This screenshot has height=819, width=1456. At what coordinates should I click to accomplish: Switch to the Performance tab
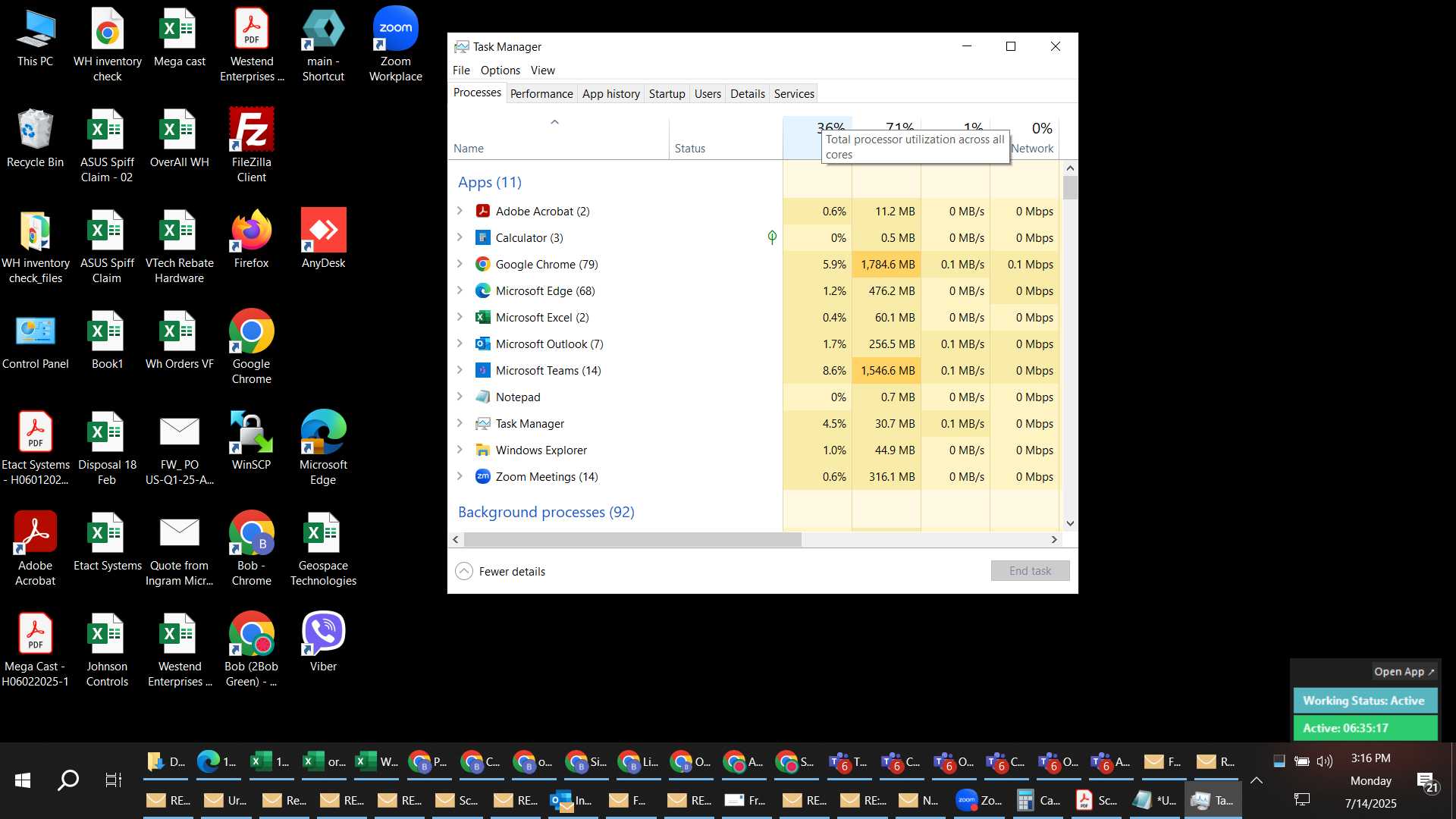[541, 93]
